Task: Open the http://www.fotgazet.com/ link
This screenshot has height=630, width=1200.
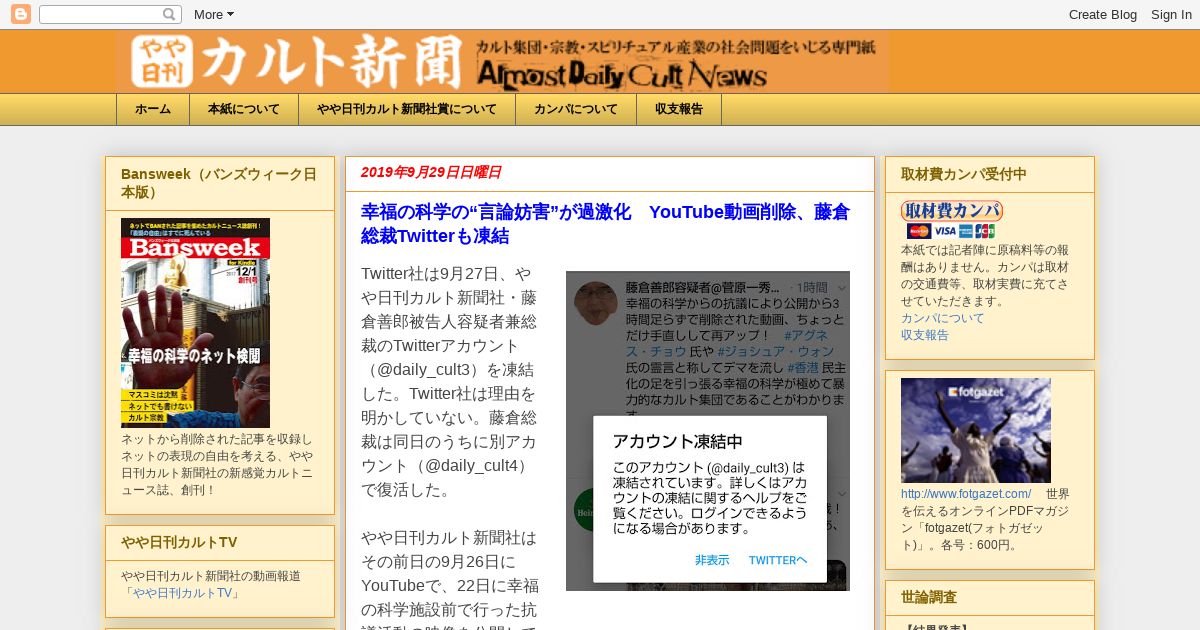Action: point(966,494)
